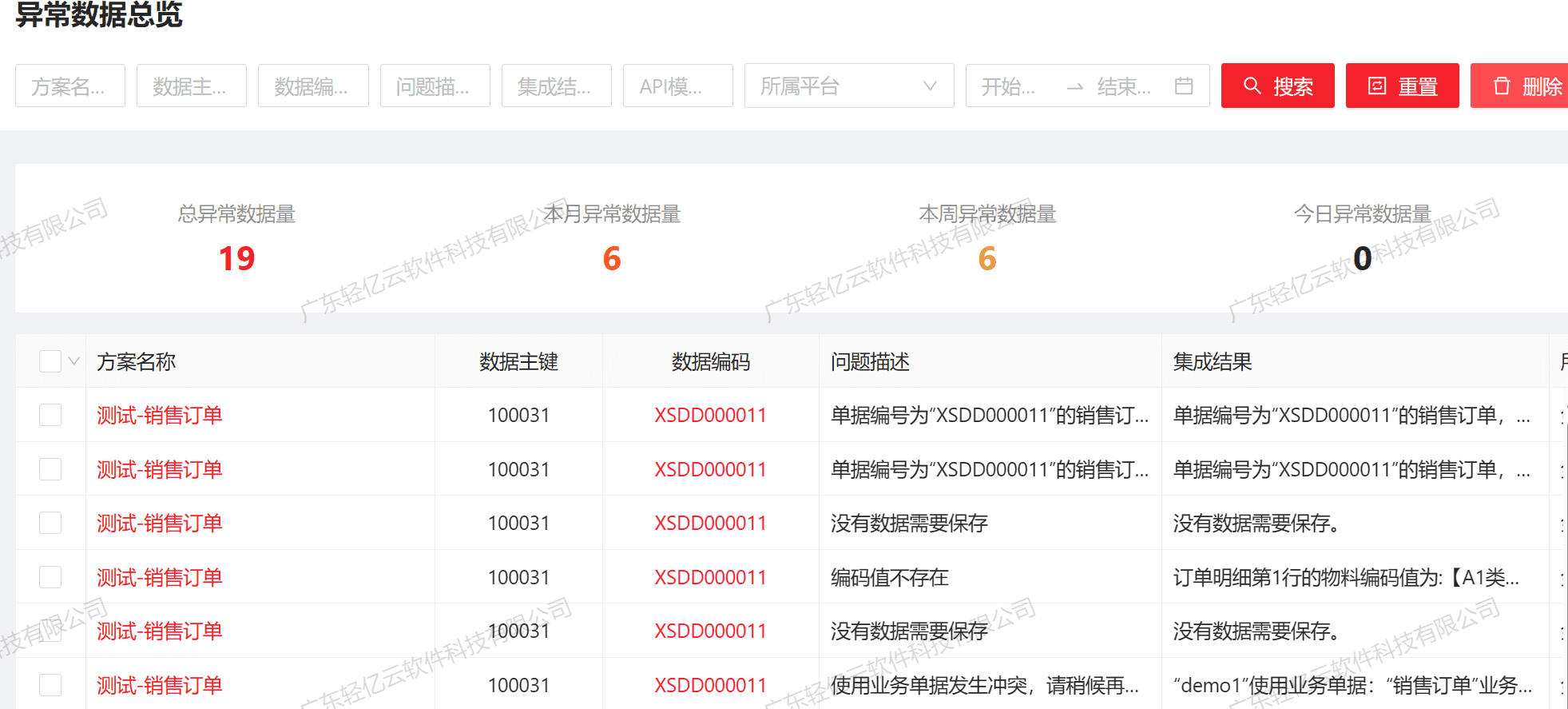Open XSDD000011 link in 使用业务单据 row

click(710, 685)
